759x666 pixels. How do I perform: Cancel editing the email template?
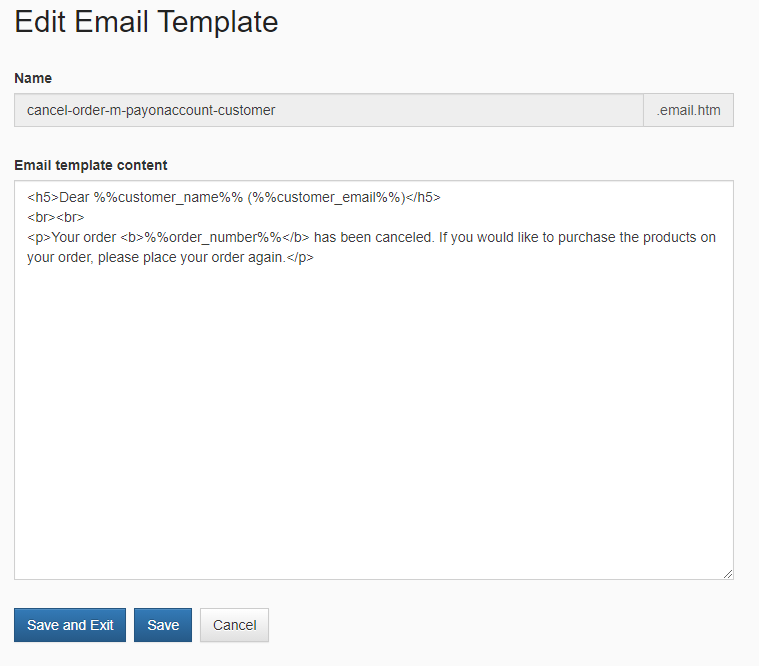coord(234,625)
